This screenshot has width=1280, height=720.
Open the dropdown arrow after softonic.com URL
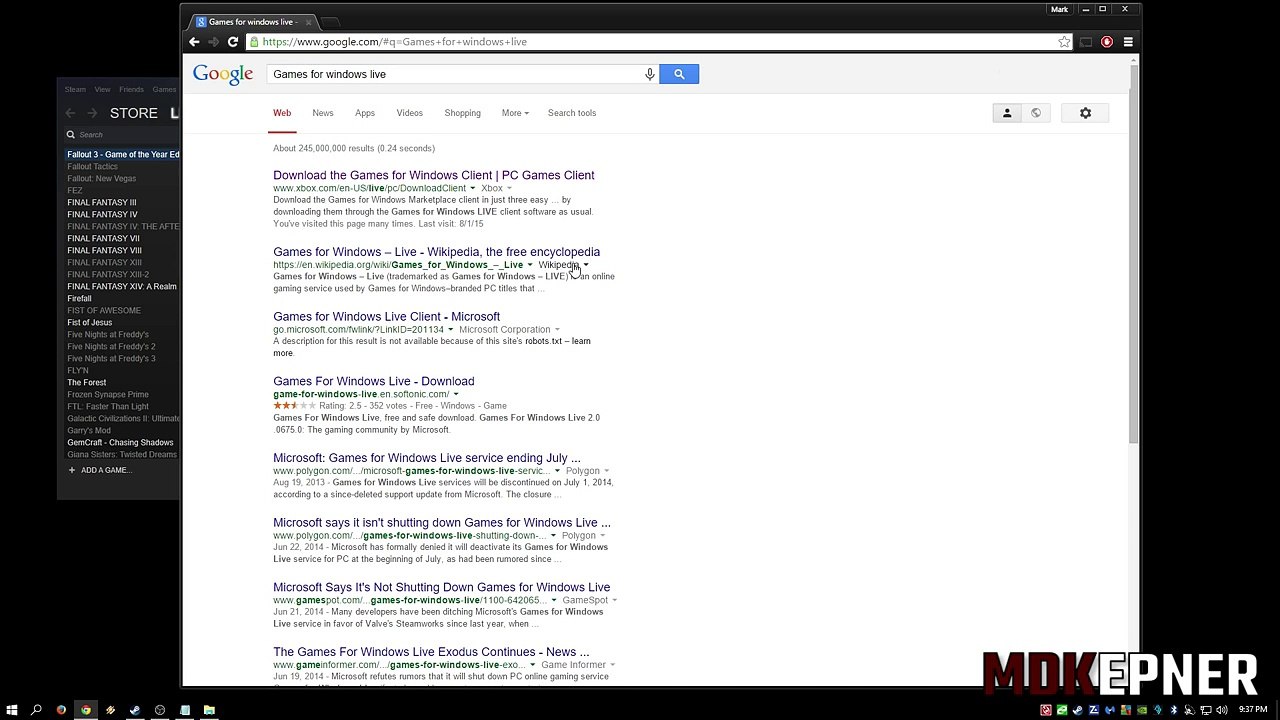(x=456, y=394)
